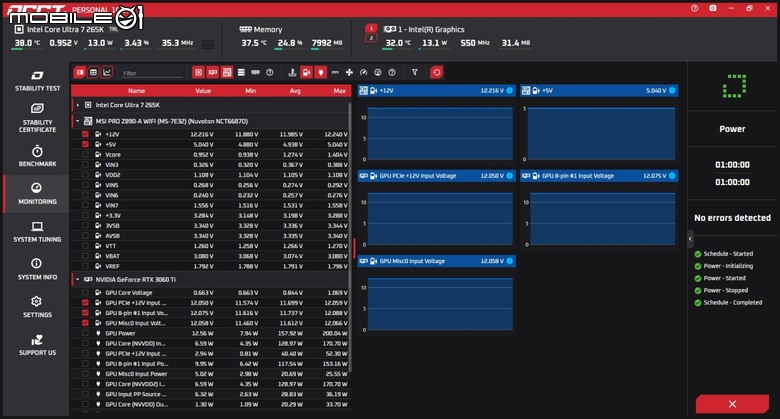Sort the table by Name column
The image size is (780, 419).
tap(136, 91)
